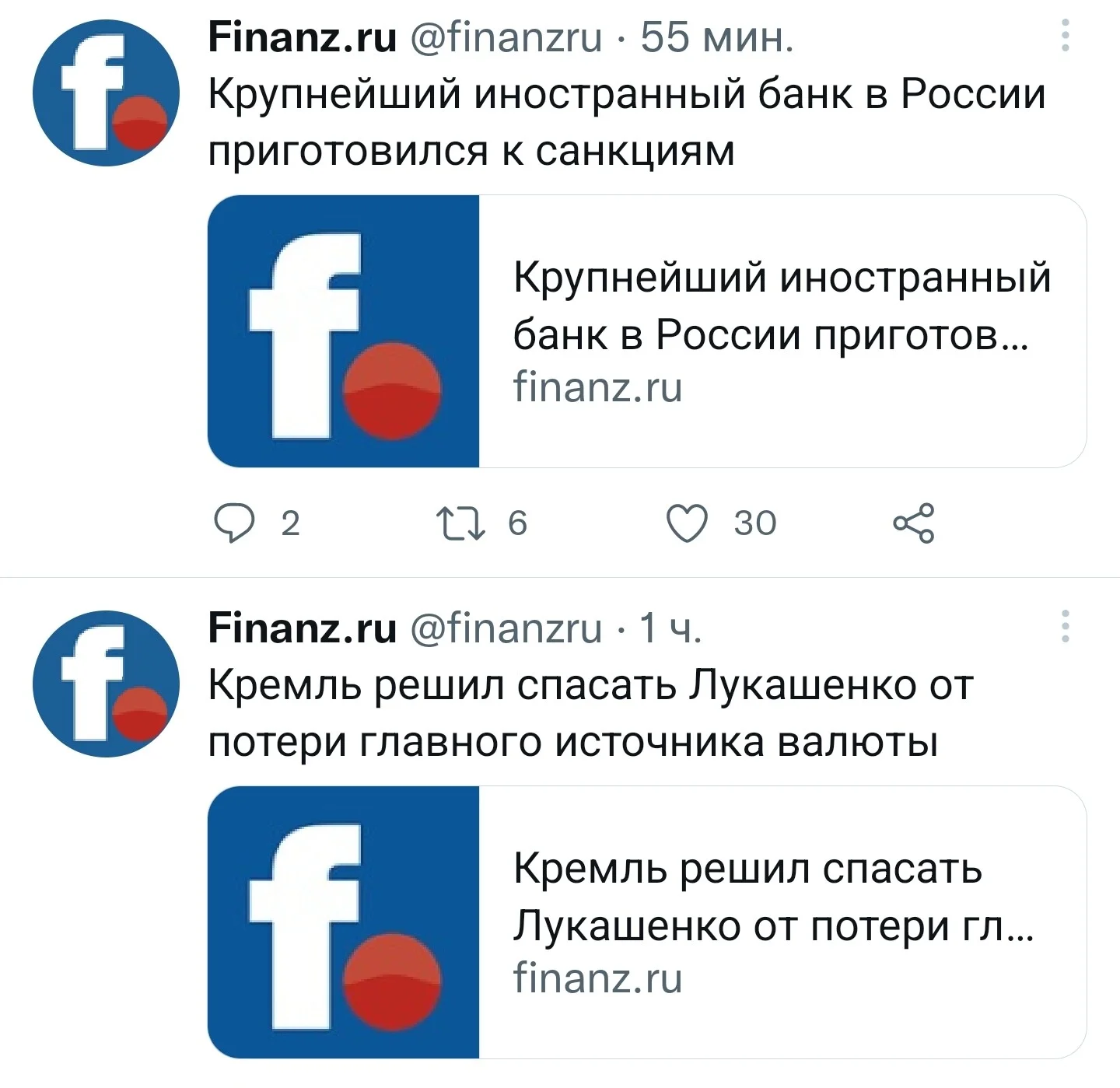1120x1088 pixels.
Task: Open more options menu for first tweet
Action: (x=1066, y=35)
